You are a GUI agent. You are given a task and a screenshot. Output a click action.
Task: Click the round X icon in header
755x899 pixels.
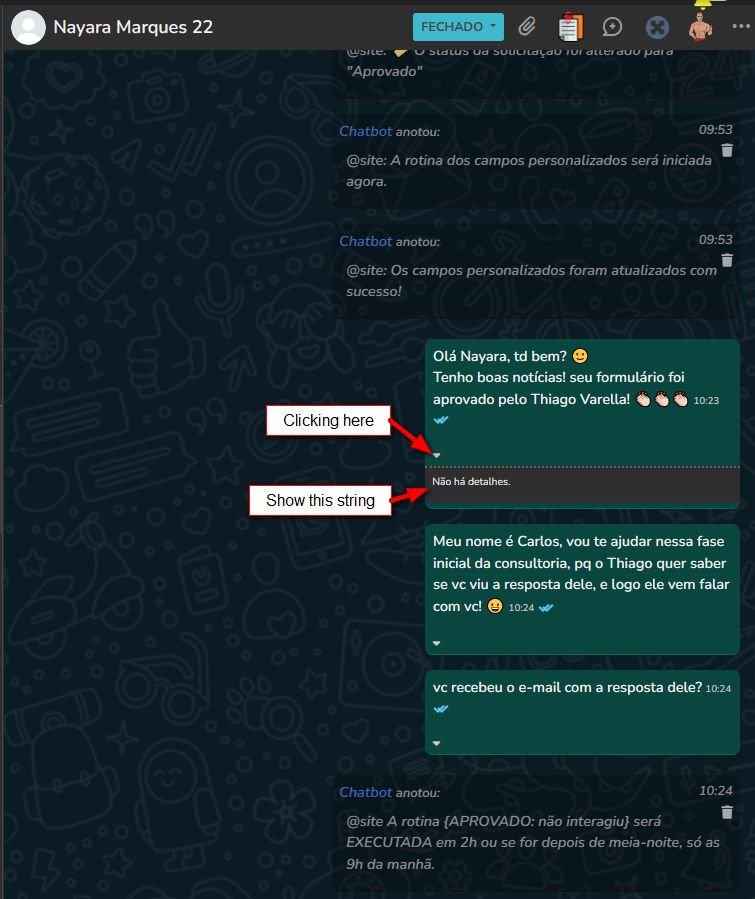pyautogui.click(x=657, y=27)
